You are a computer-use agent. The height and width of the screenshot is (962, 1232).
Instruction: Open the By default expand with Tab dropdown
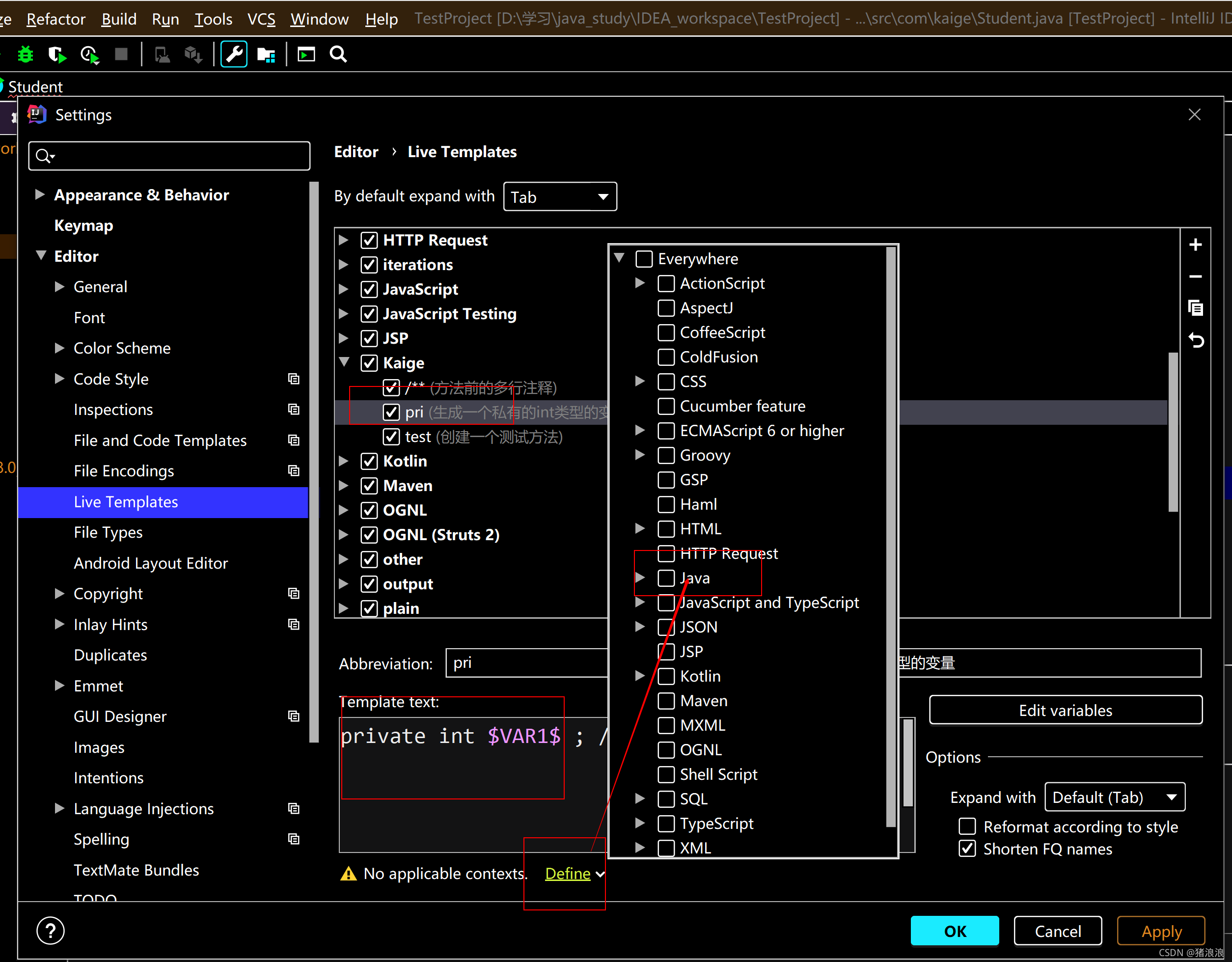560,197
